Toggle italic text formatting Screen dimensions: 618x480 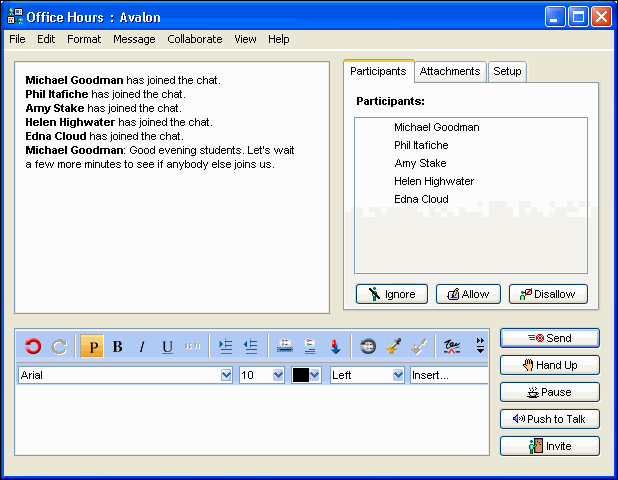tap(142, 347)
